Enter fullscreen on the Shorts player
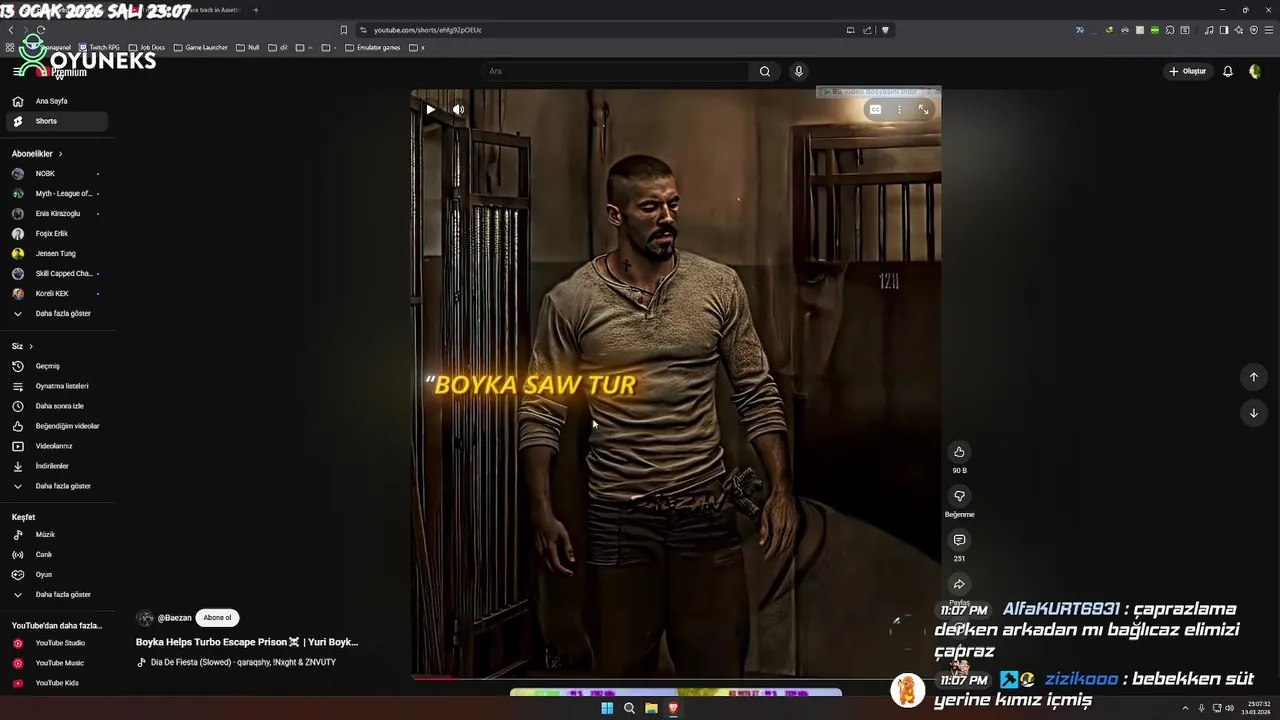1280x720 pixels. click(924, 110)
